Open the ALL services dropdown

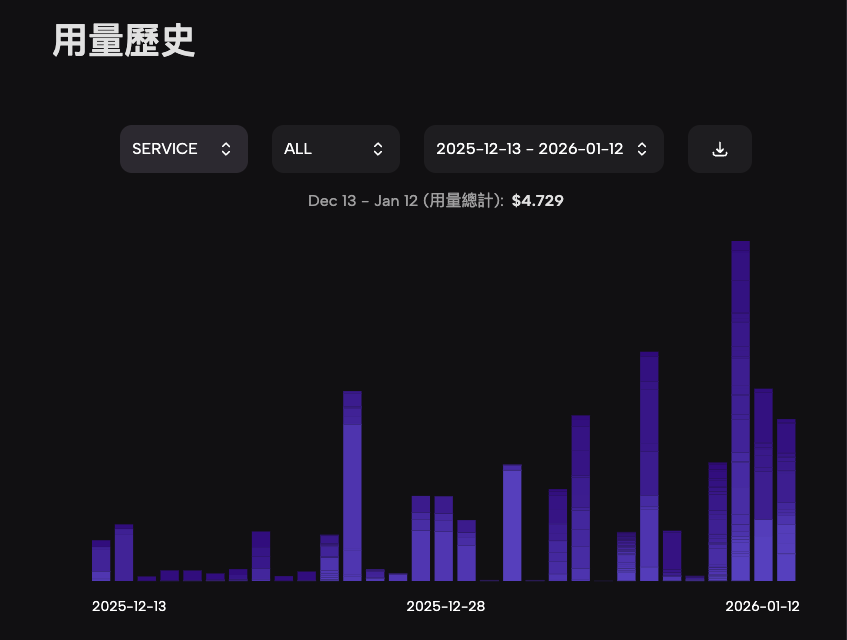[x=336, y=148]
